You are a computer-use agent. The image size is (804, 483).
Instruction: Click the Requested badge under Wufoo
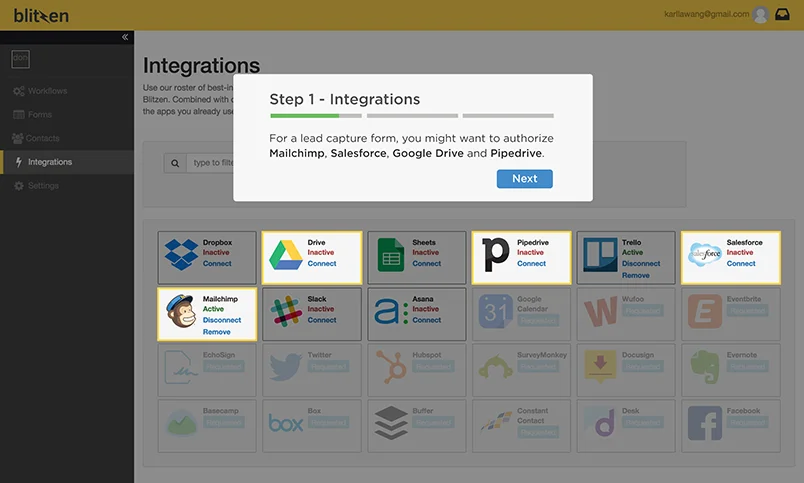pos(642,311)
